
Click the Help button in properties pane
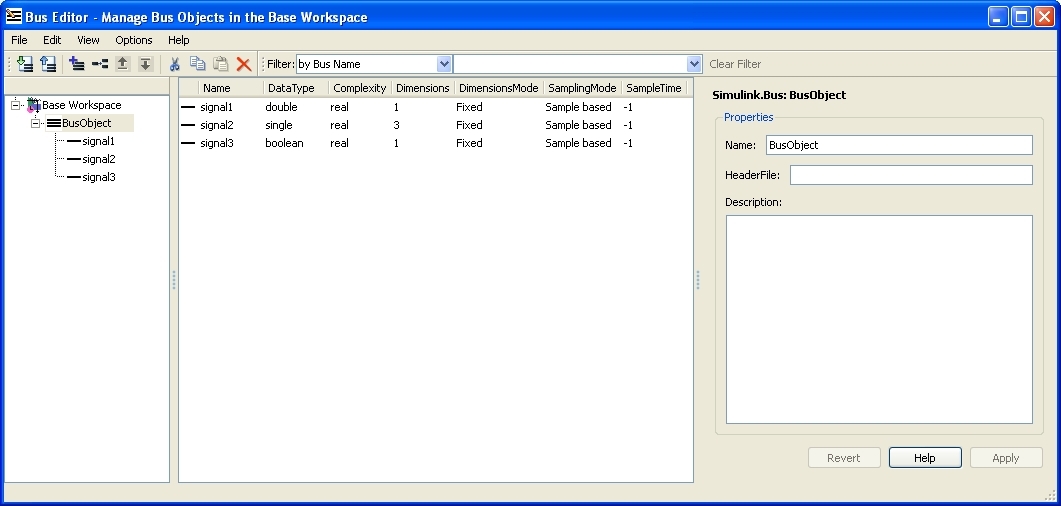[925, 458]
